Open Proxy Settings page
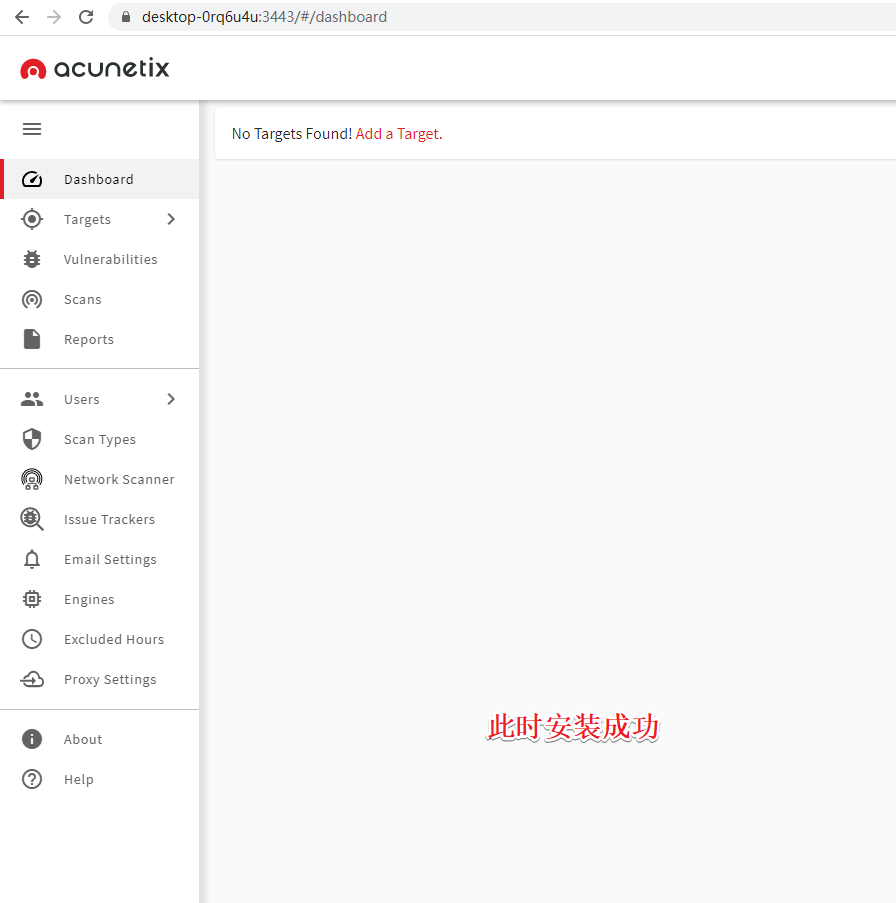 point(100,680)
